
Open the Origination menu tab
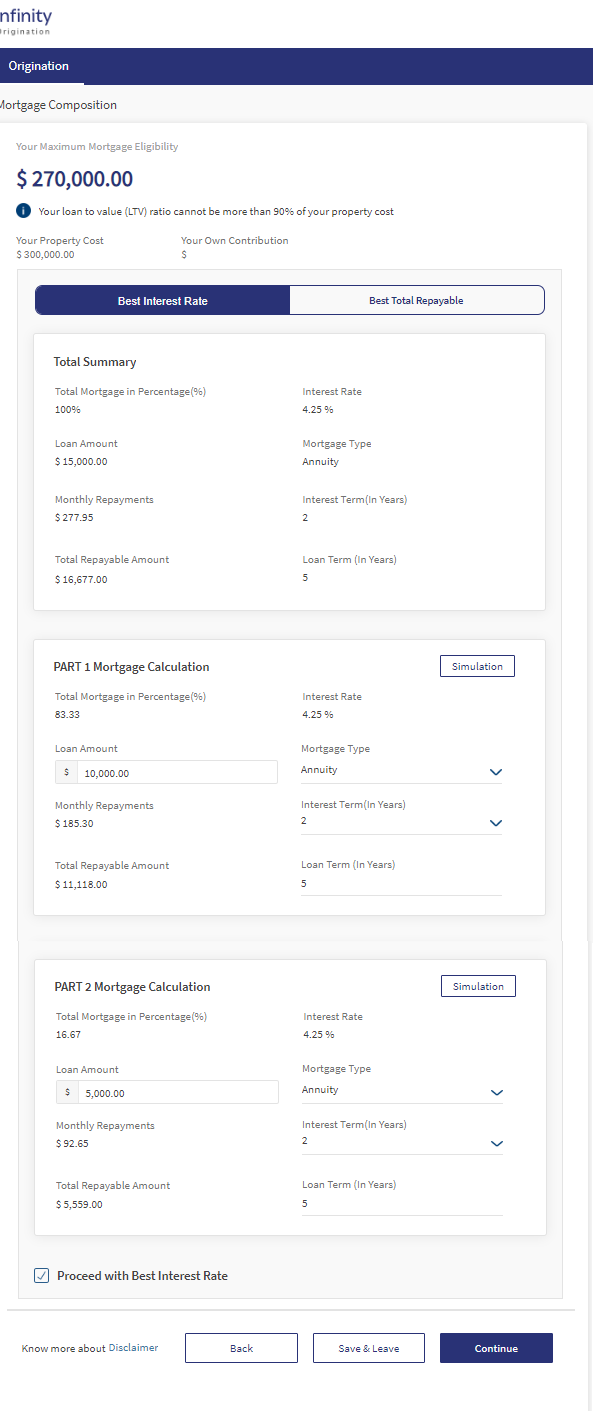pos(39,66)
